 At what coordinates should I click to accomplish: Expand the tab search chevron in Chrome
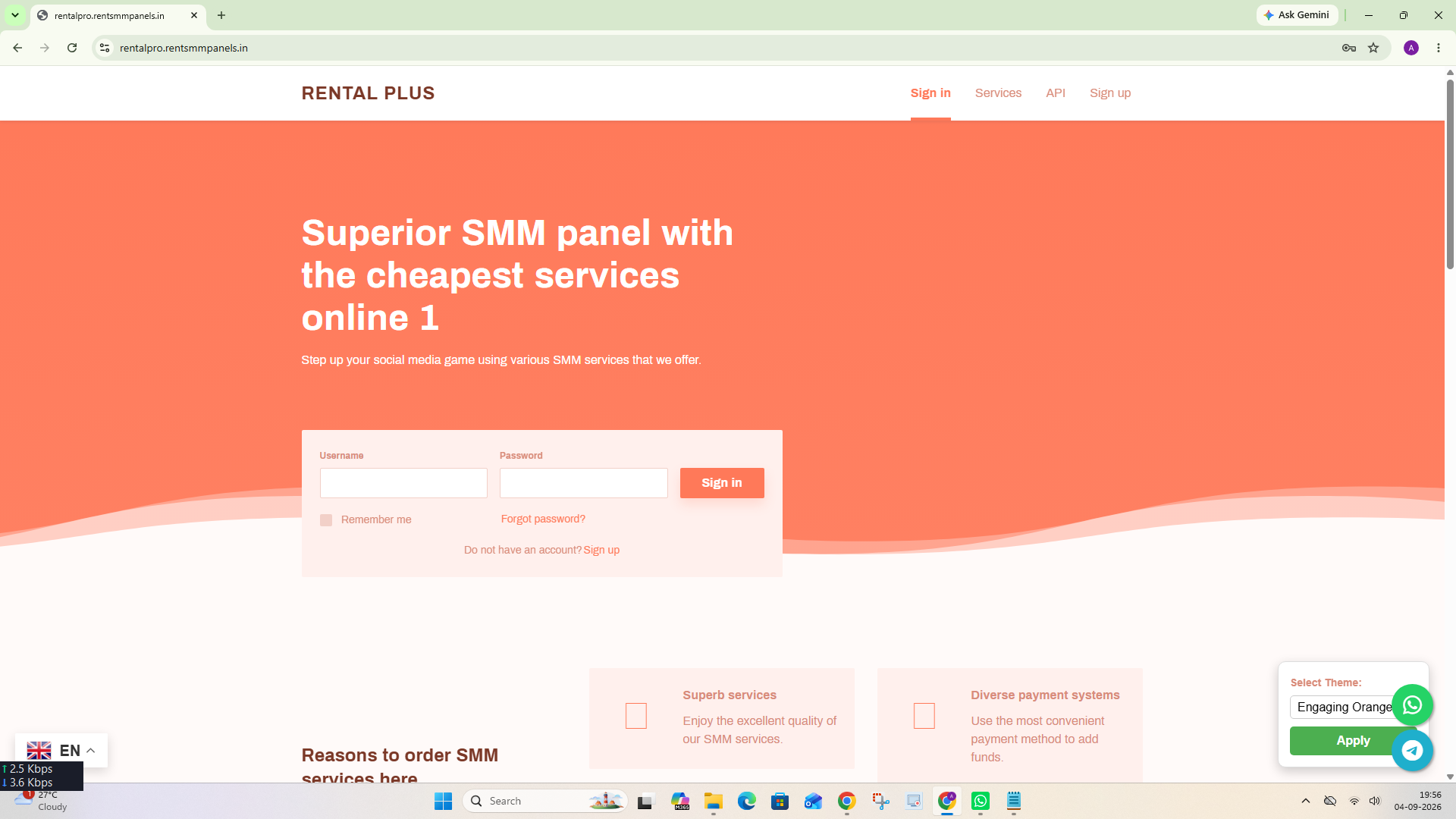click(15, 15)
